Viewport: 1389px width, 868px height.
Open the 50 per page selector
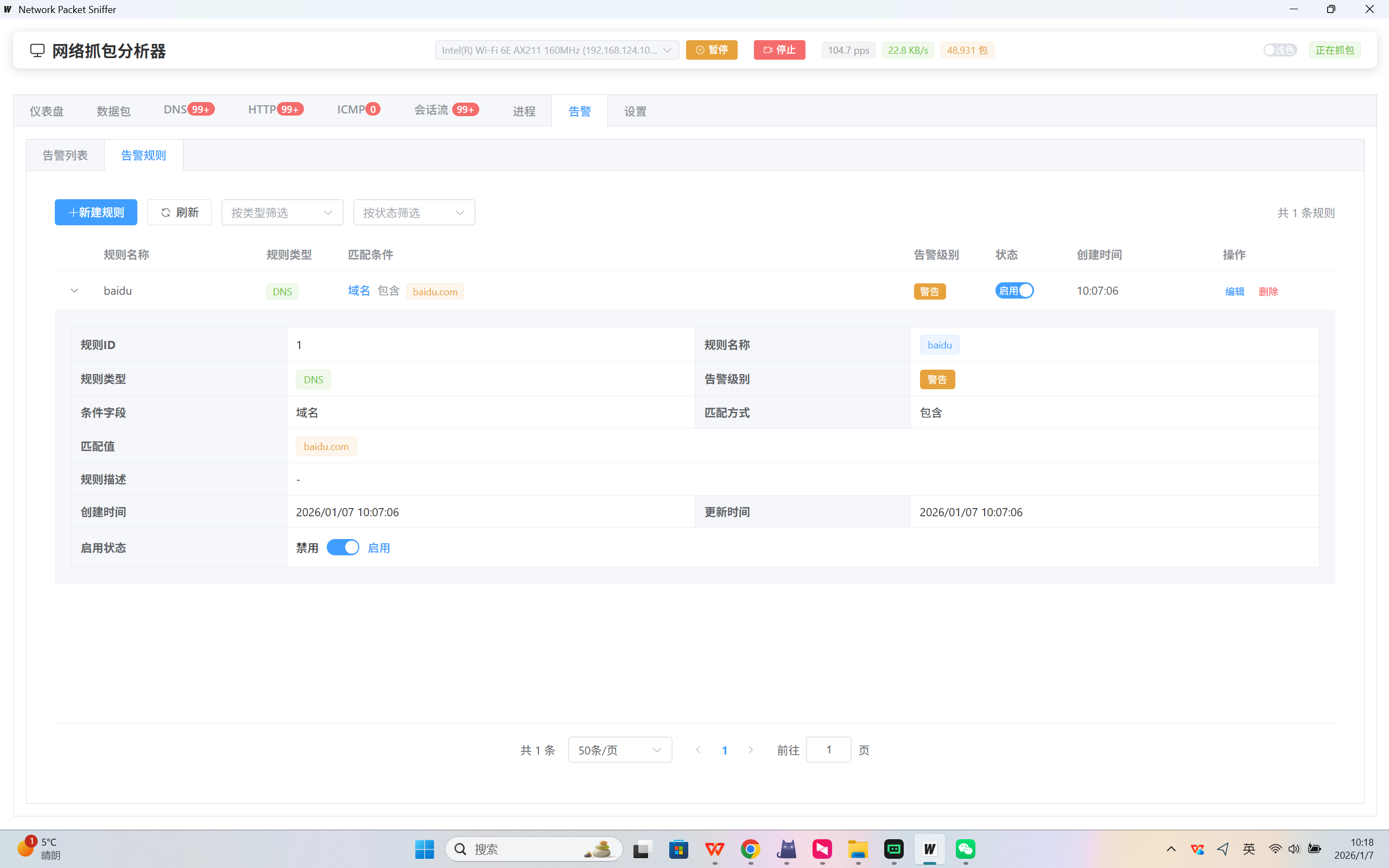[619, 750]
